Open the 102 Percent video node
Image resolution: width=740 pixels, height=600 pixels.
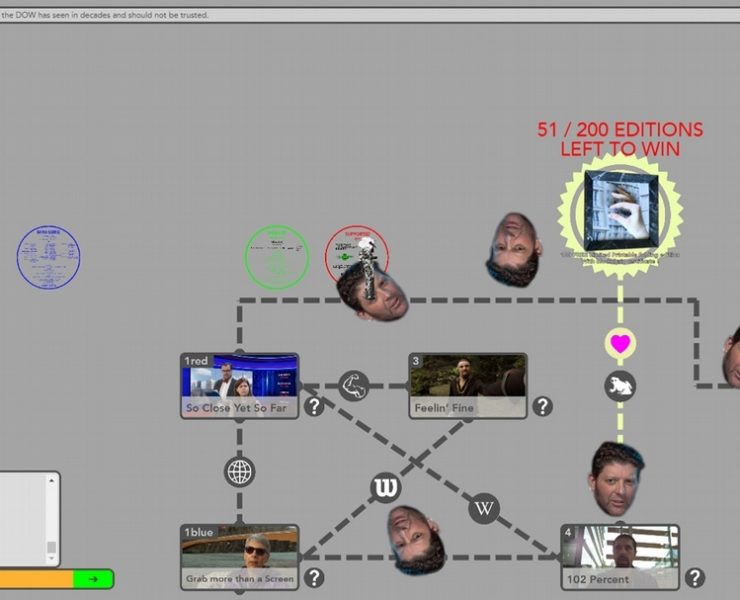(620, 556)
